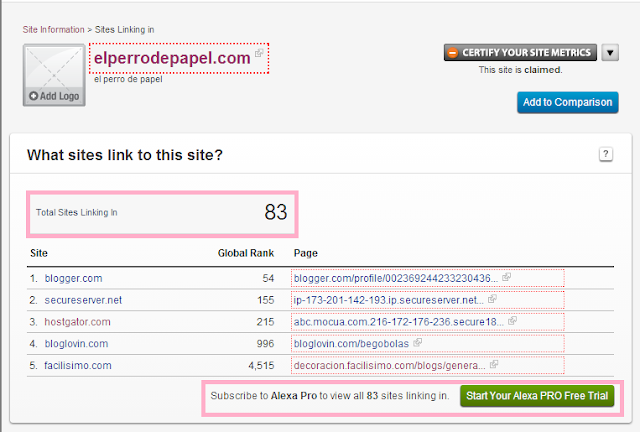This screenshot has width=640, height=432.
Task: Click 'Subscribe to Alexa Pro' message text
Action: [330, 396]
